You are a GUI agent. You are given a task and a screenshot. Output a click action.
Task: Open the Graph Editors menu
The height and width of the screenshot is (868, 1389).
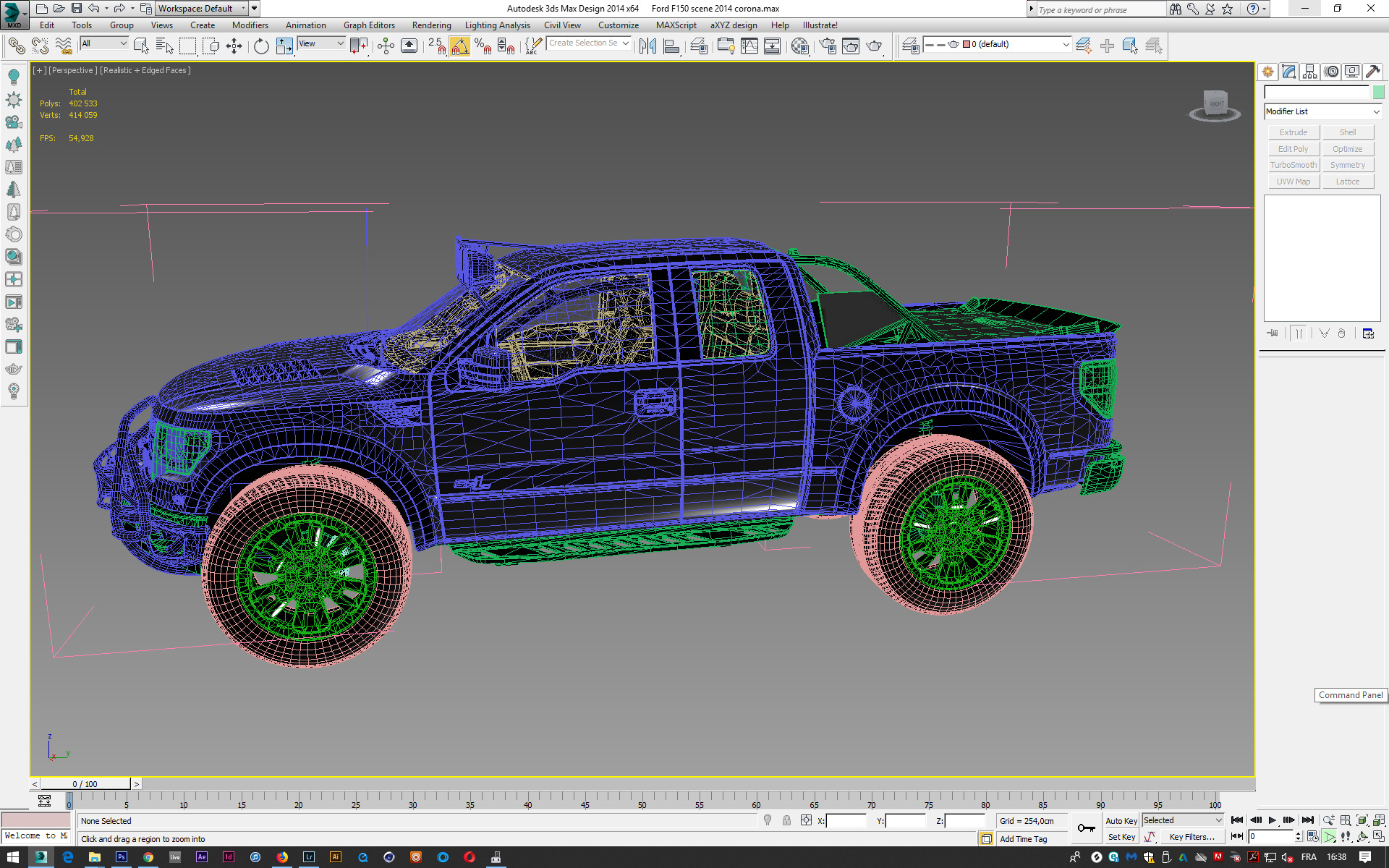369,25
